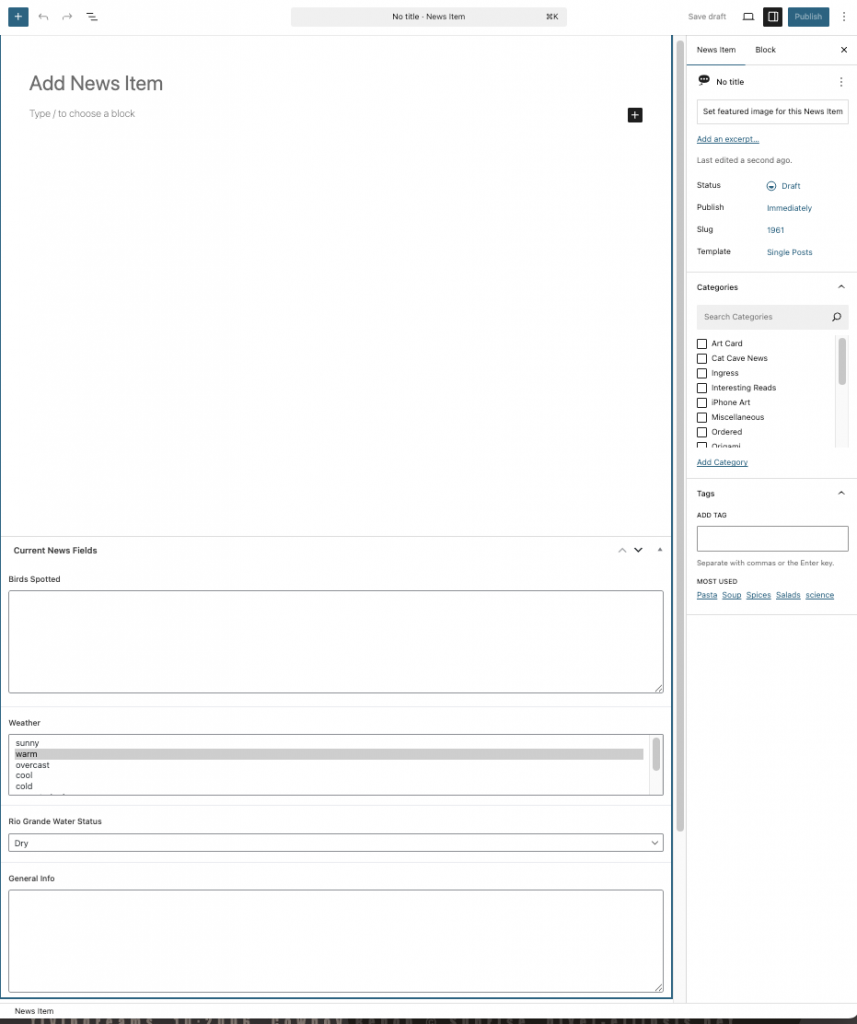Collapse the Categories panel

coord(840,287)
